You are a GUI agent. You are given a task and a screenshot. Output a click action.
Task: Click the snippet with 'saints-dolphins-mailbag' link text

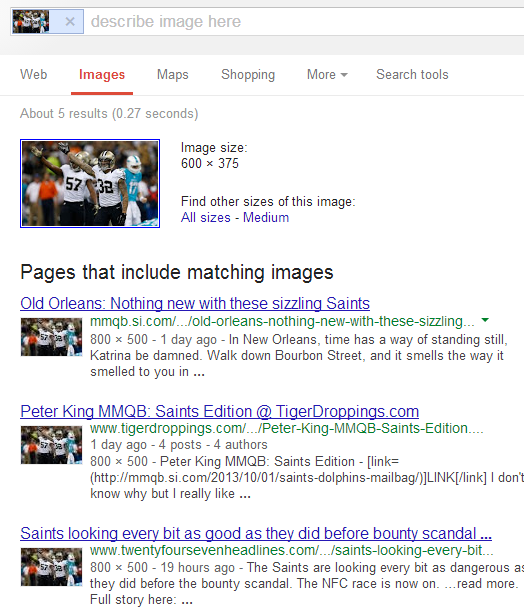(x=307, y=477)
